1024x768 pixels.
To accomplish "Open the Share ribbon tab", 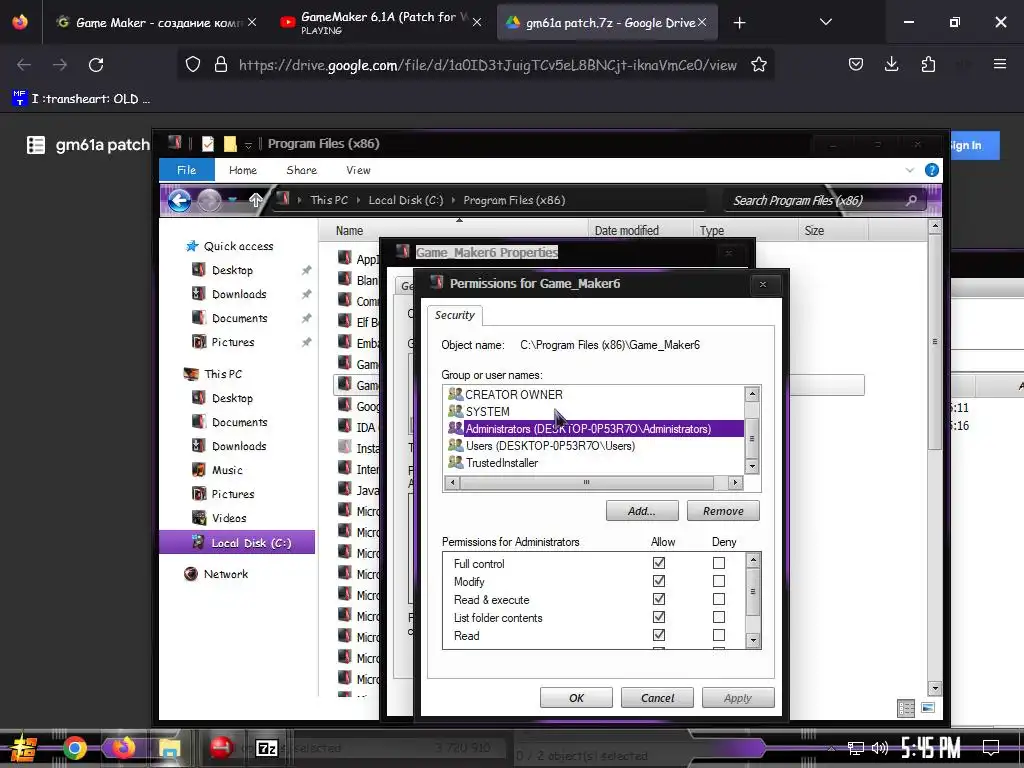I will (x=302, y=170).
